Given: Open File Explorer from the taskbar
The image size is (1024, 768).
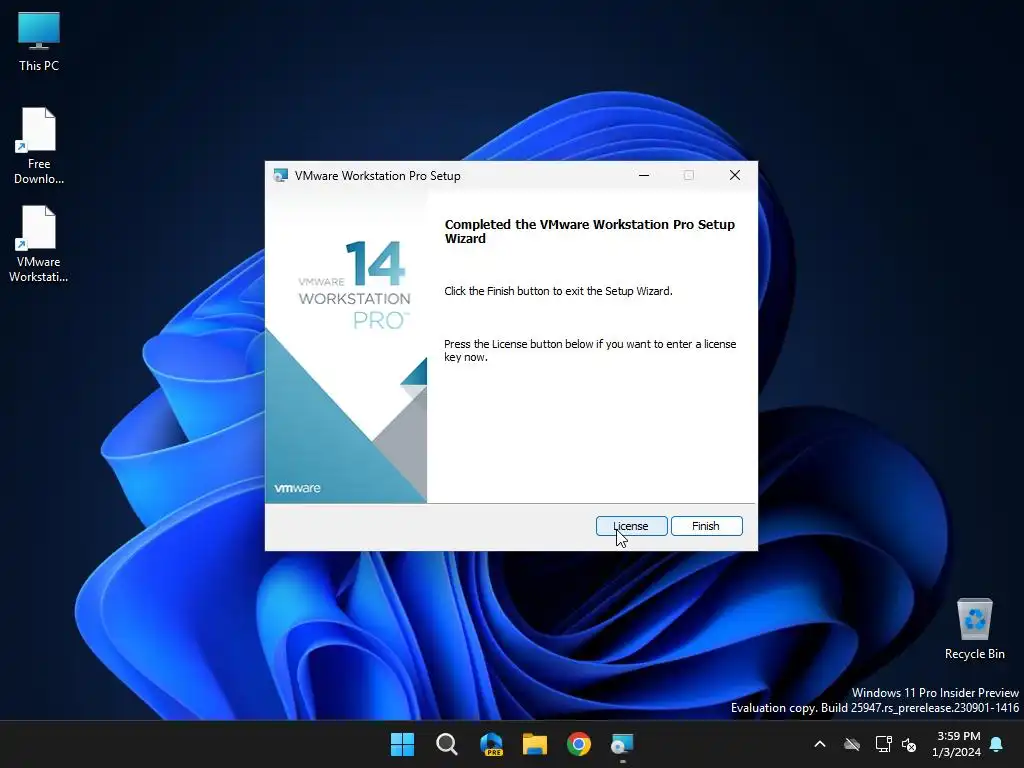Looking at the screenshot, I should pyautogui.click(x=535, y=744).
